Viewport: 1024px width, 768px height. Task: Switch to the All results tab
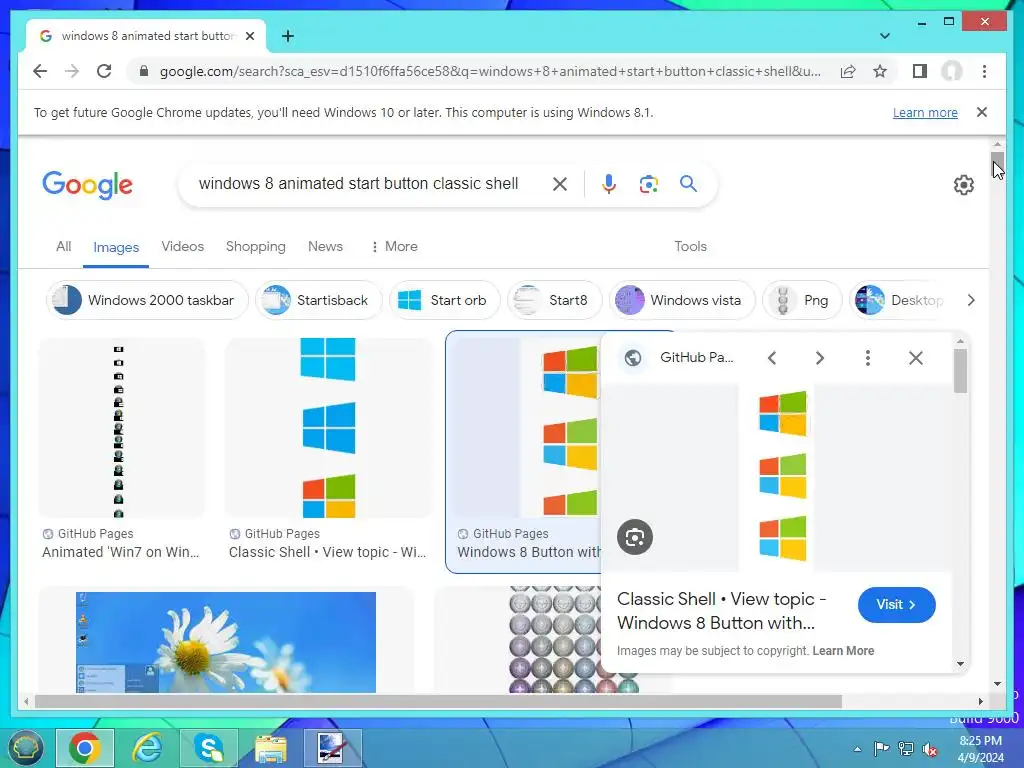[x=63, y=246]
